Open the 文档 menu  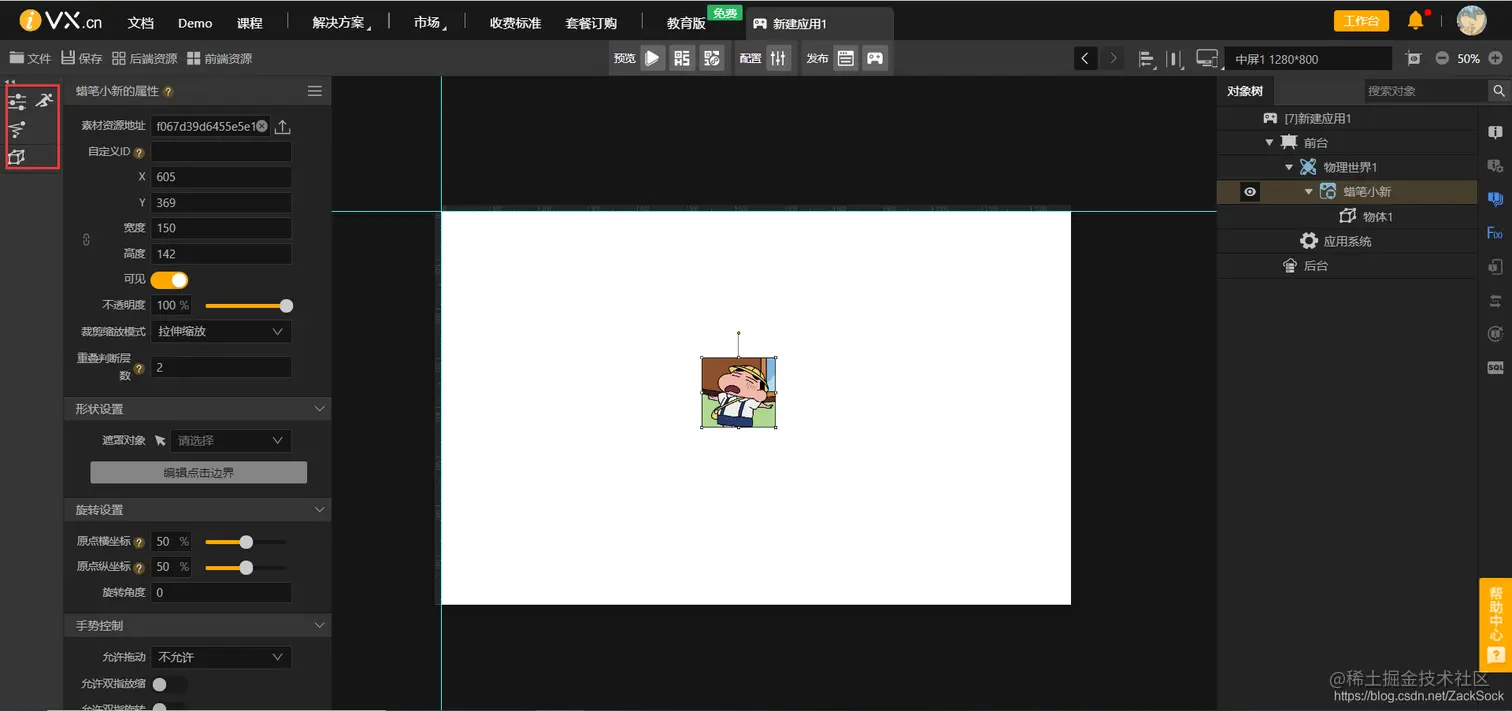click(141, 23)
